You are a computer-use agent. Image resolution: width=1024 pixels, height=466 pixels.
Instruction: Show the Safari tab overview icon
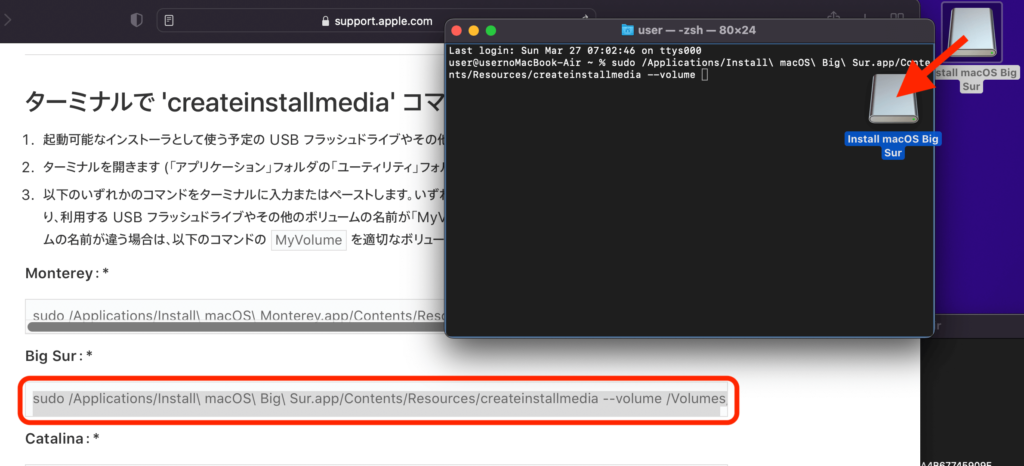pyautogui.click(x=898, y=19)
